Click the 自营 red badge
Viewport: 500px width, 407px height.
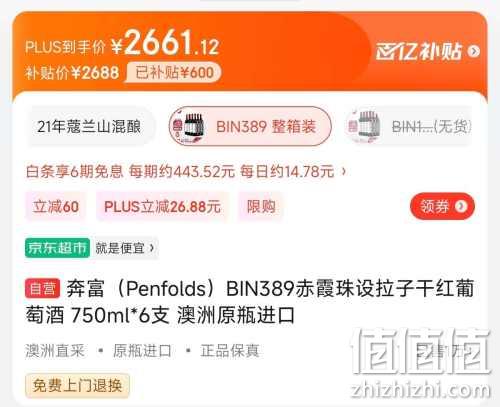click(x=42, y=288)
